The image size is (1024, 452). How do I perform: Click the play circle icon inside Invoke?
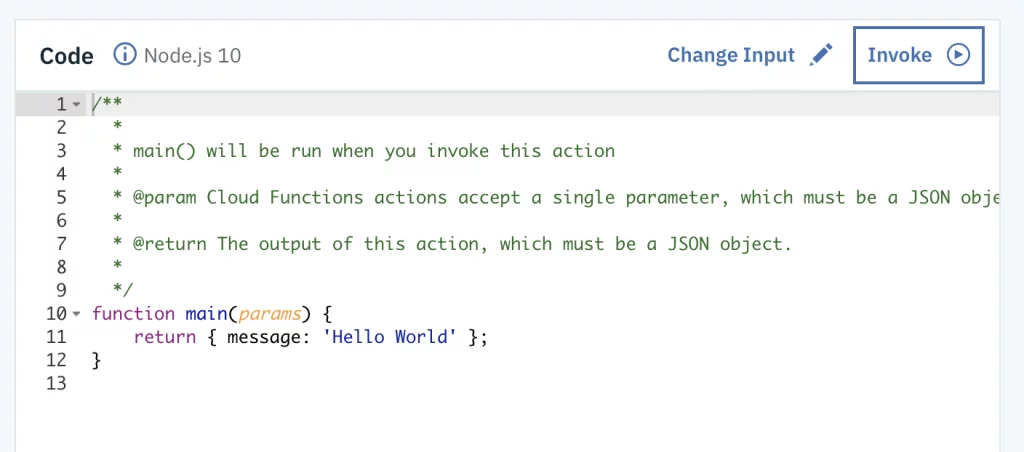point(959,55)
